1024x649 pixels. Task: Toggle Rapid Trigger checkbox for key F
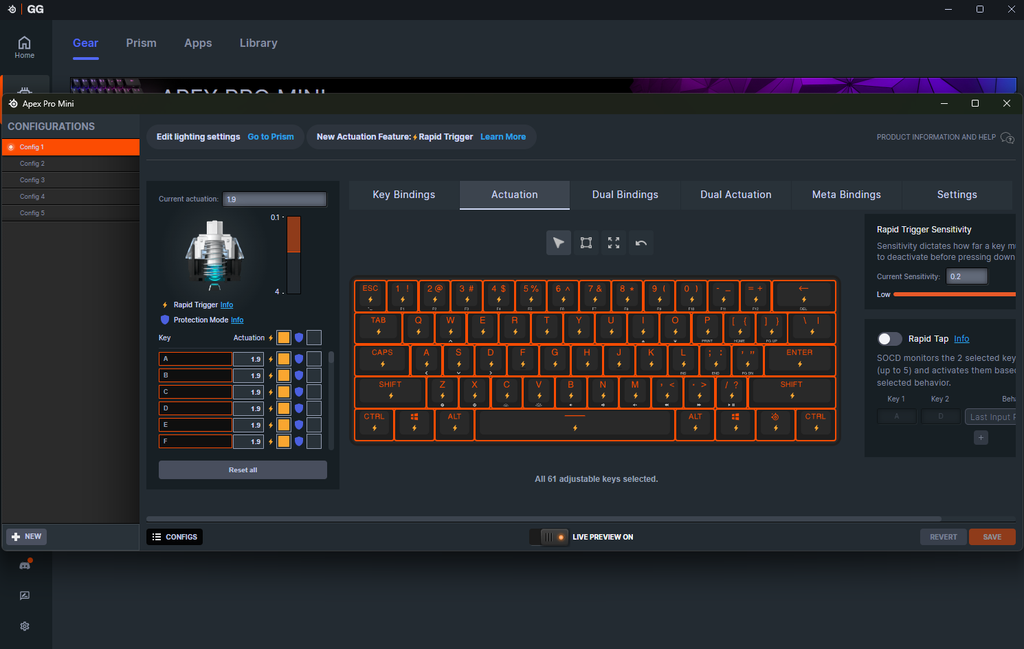click(x=283, y=441)
